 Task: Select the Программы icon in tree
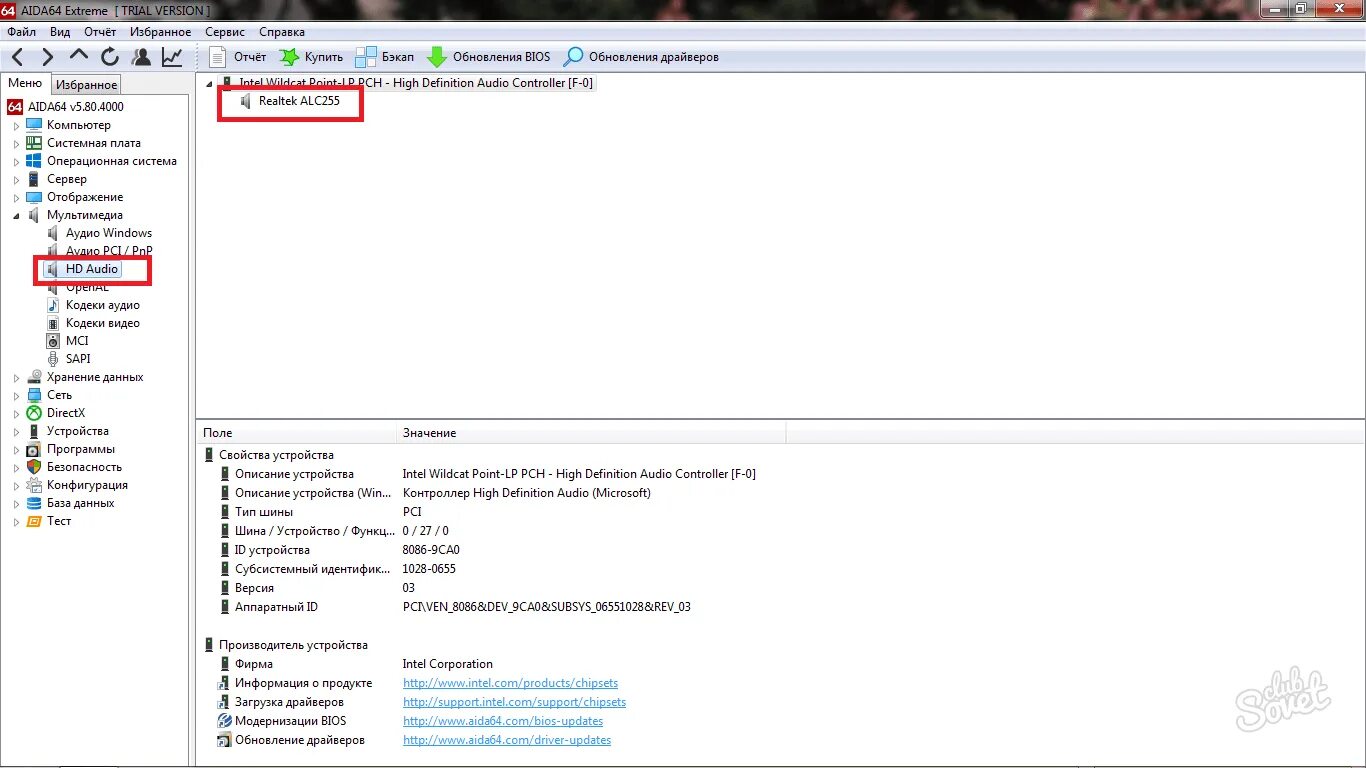click(34, 449)
